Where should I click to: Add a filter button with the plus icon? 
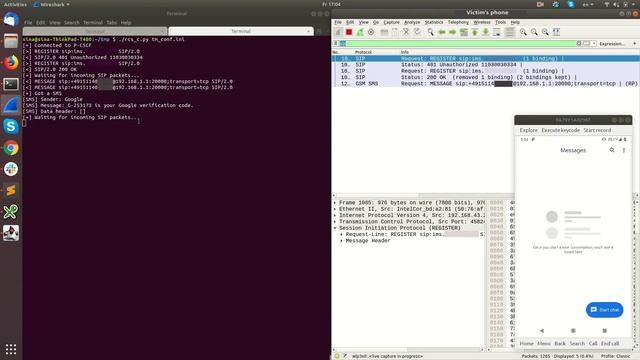click(x=634, y=43)
